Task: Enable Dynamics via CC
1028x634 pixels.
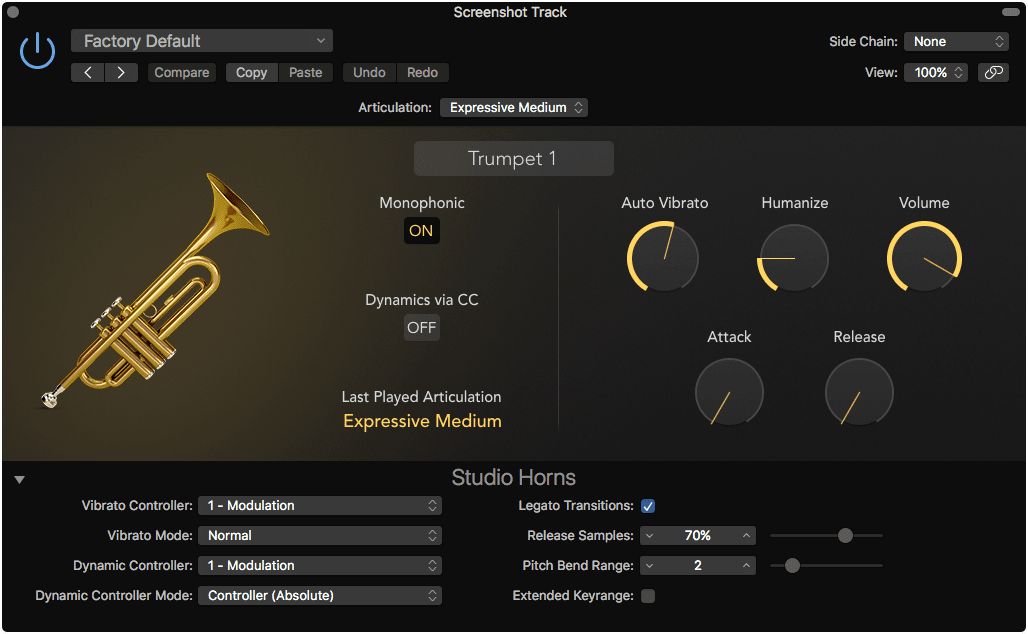Action: point(421,327)
